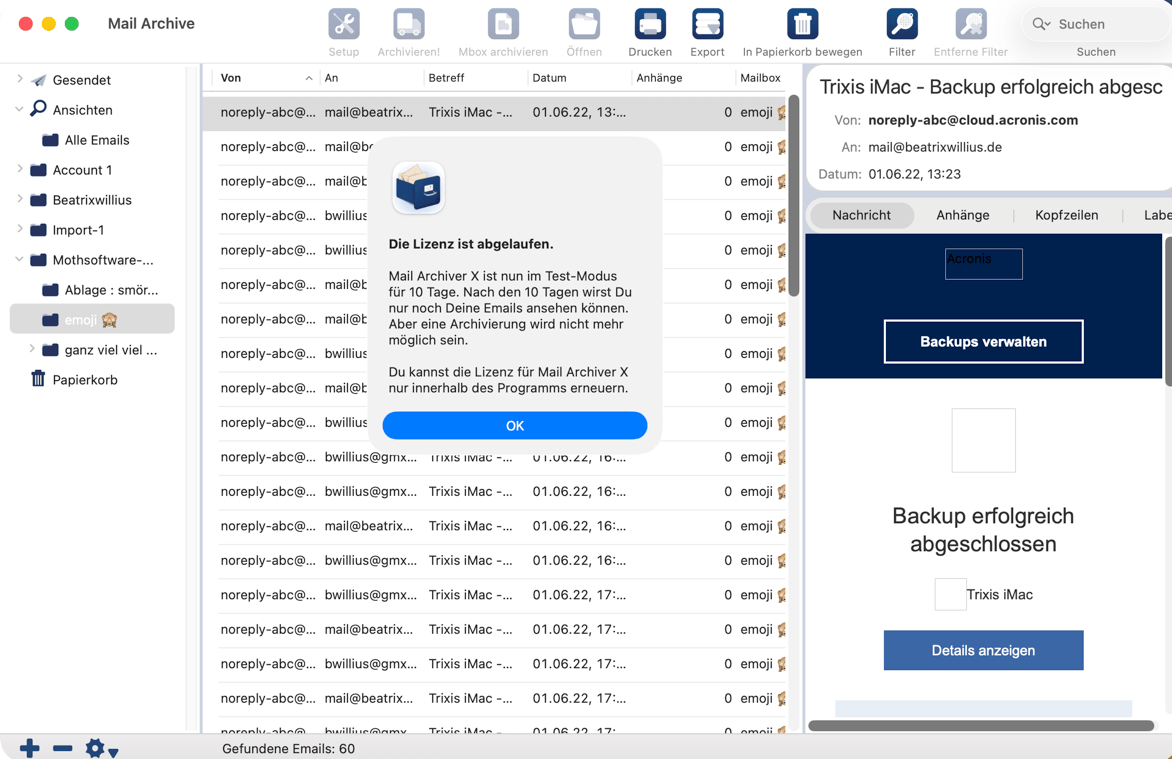The image size is (1172, 759).
Task: Click the Archivieren! toolbar icon
Action: pos(408,25)
